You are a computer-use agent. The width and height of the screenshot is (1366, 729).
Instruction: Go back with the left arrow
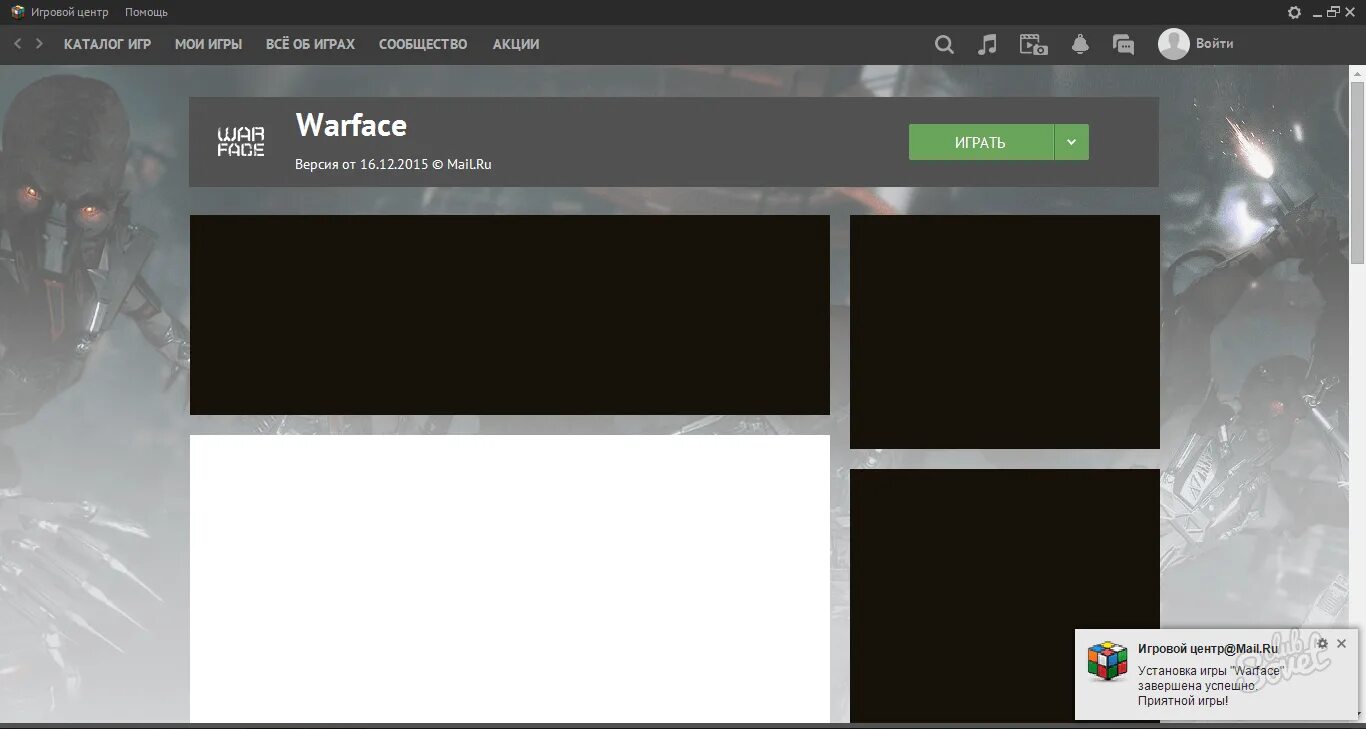pyautogui.click(x=17, y=44)
